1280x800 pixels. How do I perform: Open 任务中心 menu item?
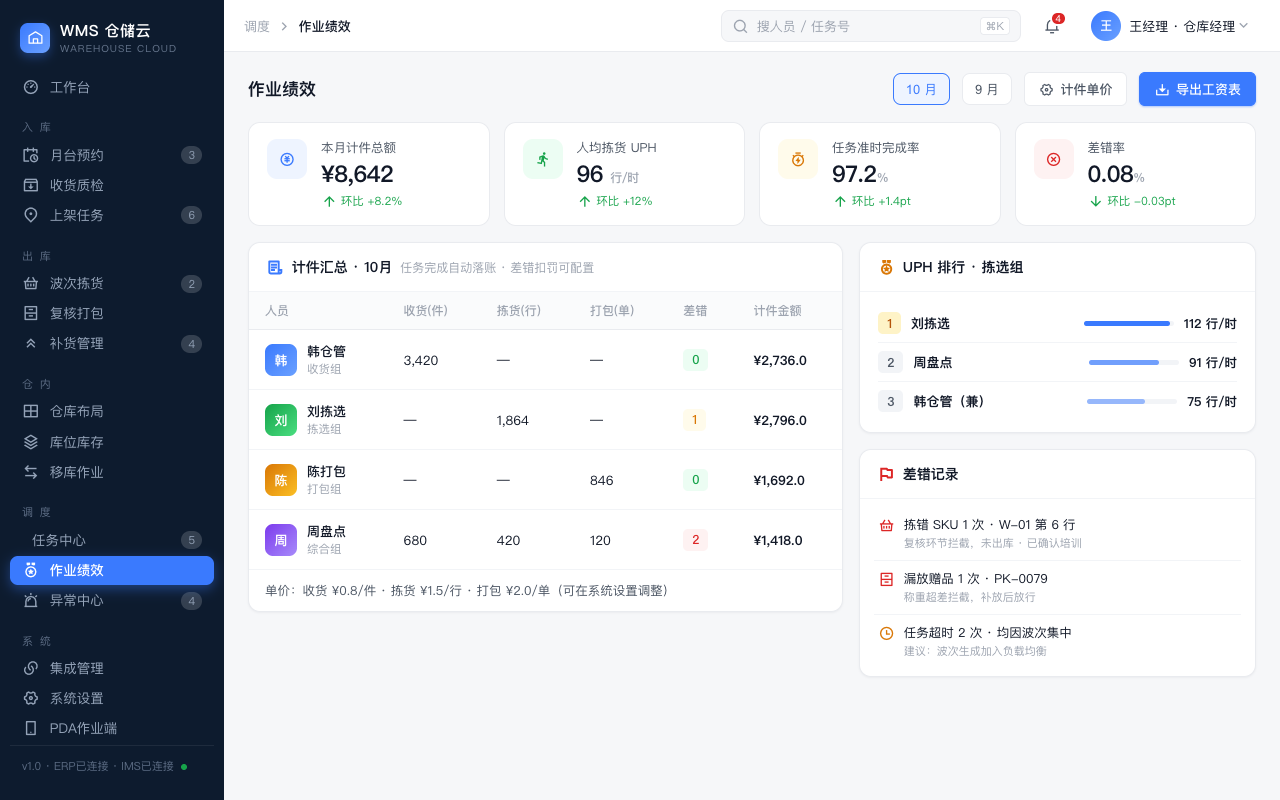tap(112, 540)
